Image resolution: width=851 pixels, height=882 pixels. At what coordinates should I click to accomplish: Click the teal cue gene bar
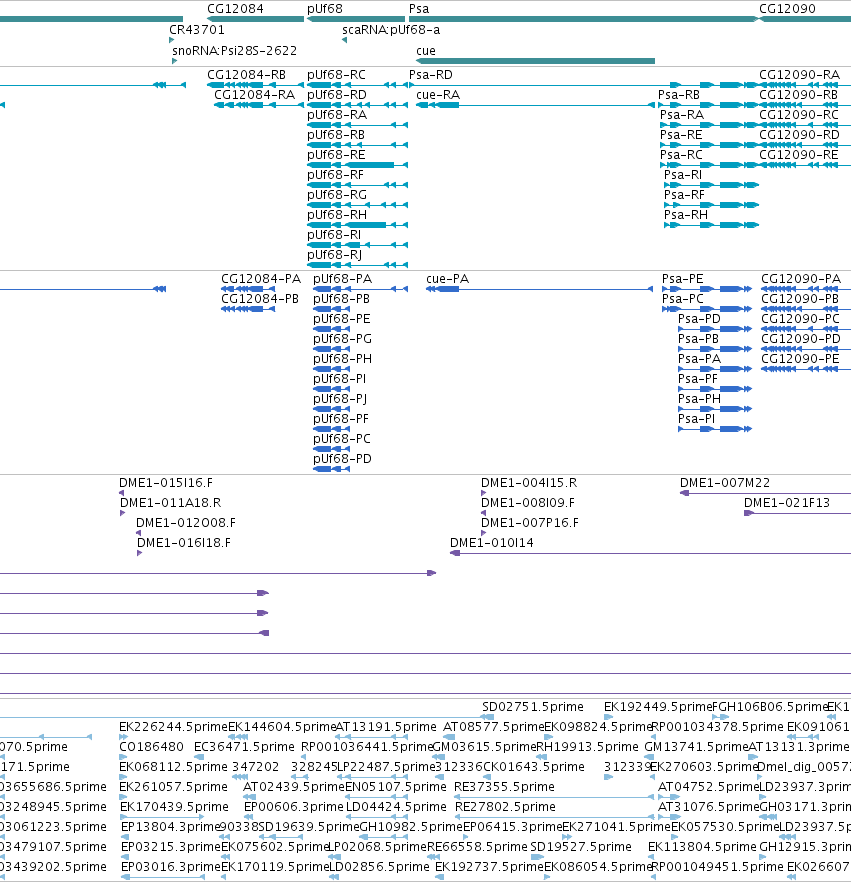coord(535,61)
